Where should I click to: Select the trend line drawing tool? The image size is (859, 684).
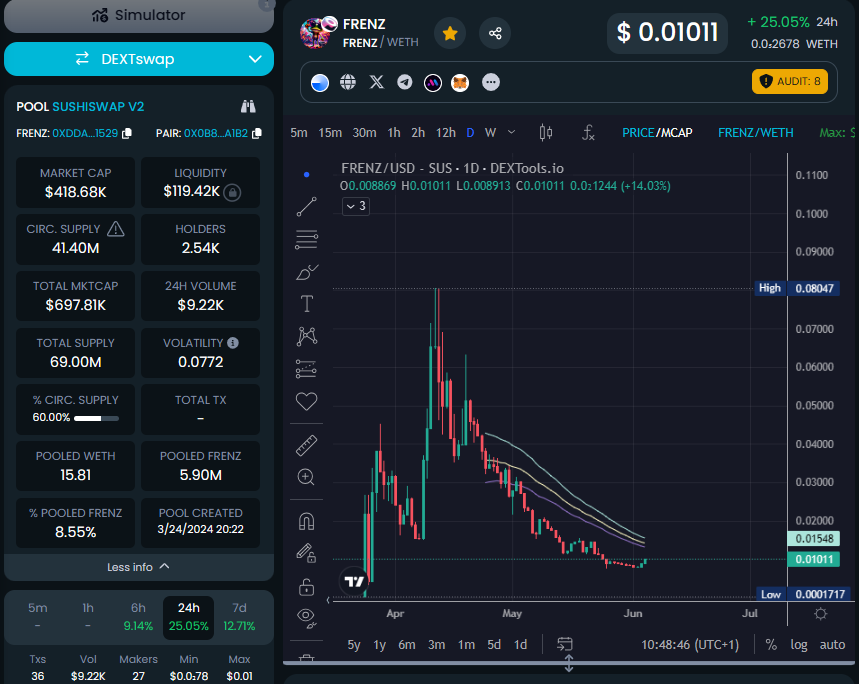tap(306, 207)
